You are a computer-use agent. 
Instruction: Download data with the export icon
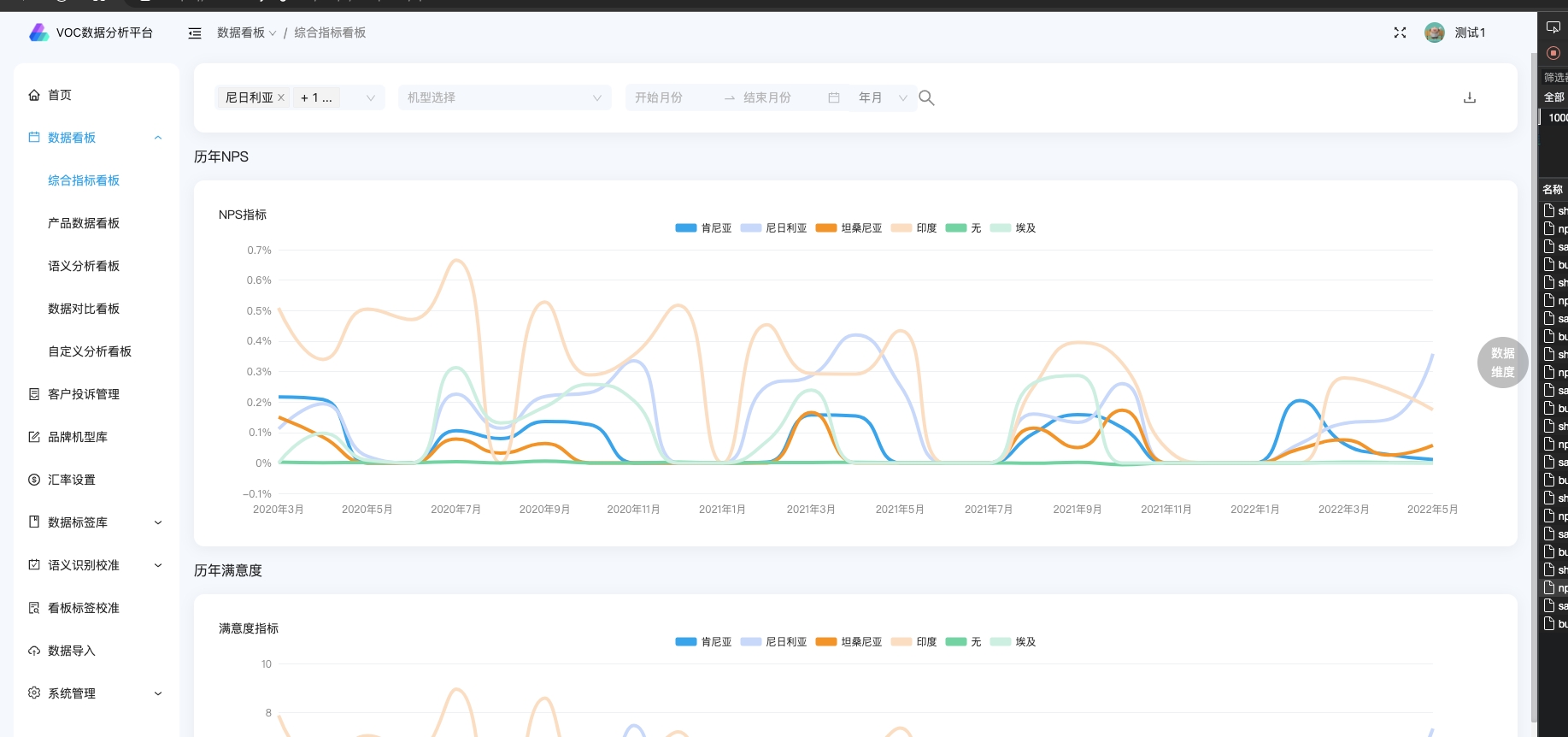[x=1470, y=97]
